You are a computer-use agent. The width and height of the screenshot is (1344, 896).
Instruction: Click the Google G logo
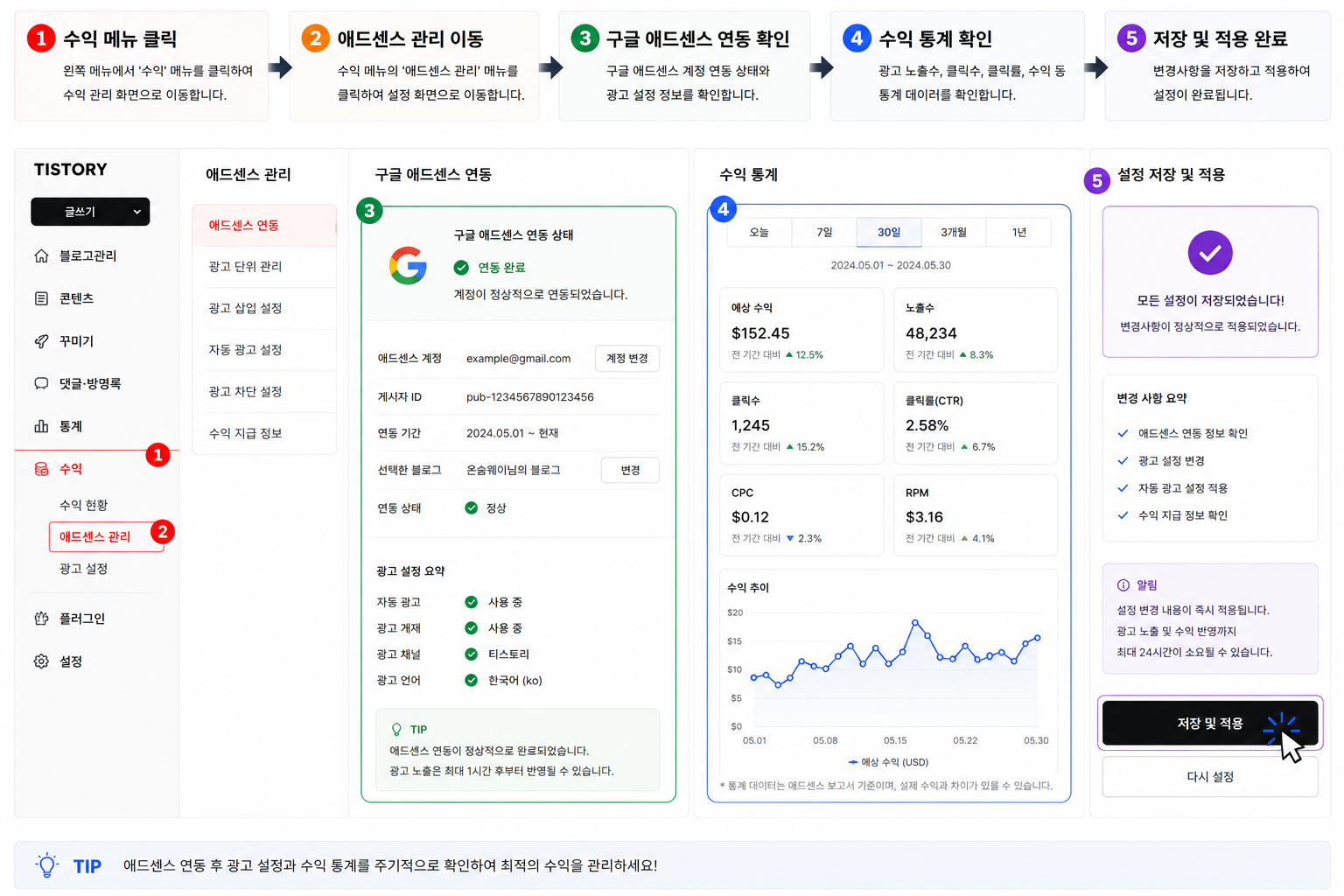point(408,265)
